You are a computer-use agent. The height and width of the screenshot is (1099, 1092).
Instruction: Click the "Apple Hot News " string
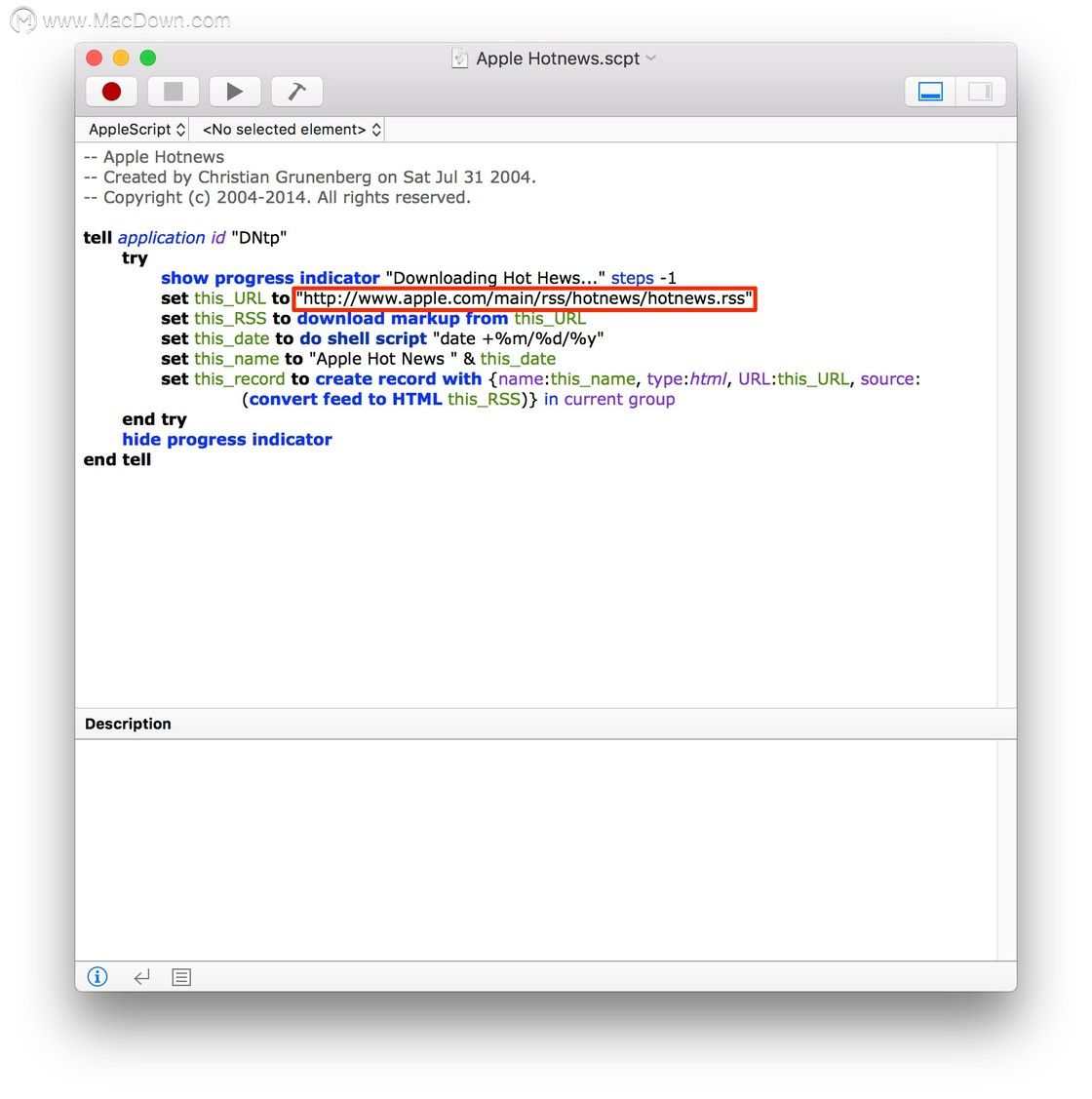[x=383, y=360]
